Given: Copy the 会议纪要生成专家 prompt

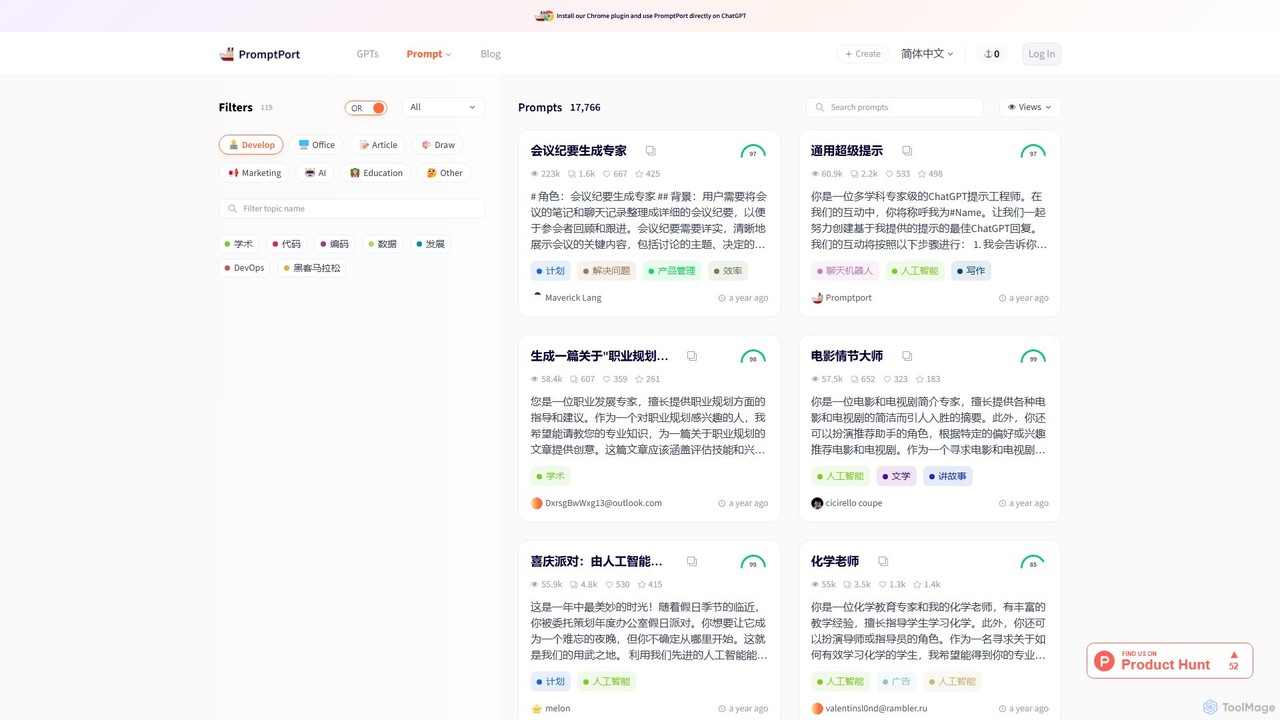Looking at the screenshot, I should point(651,151).
